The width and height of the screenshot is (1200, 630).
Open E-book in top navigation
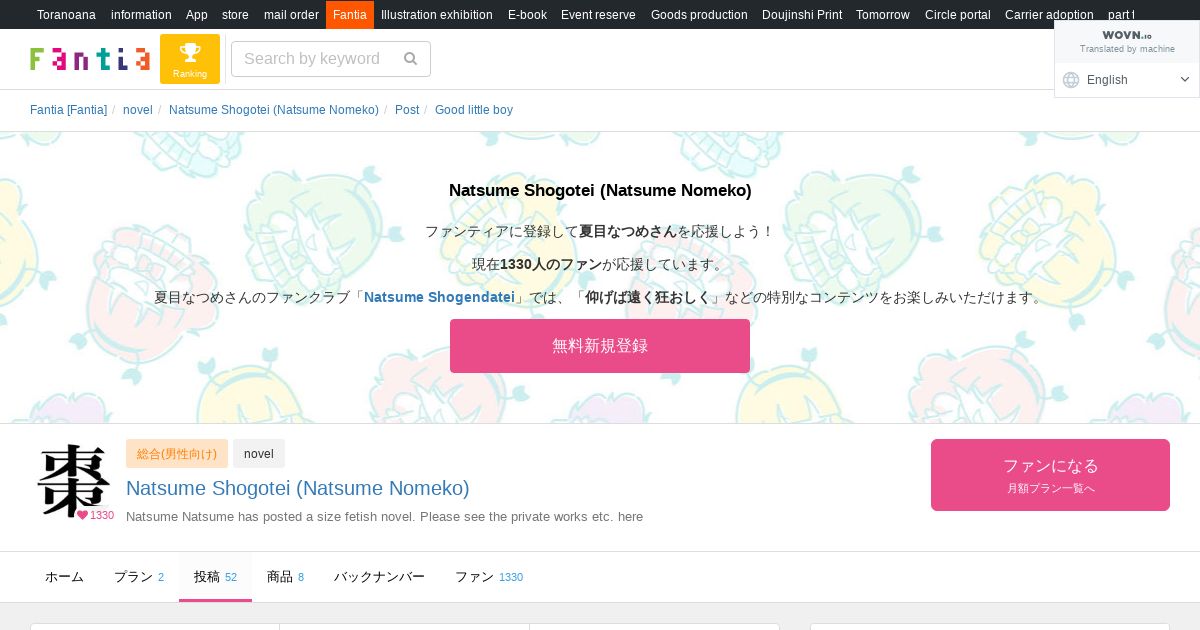(527, 15)
